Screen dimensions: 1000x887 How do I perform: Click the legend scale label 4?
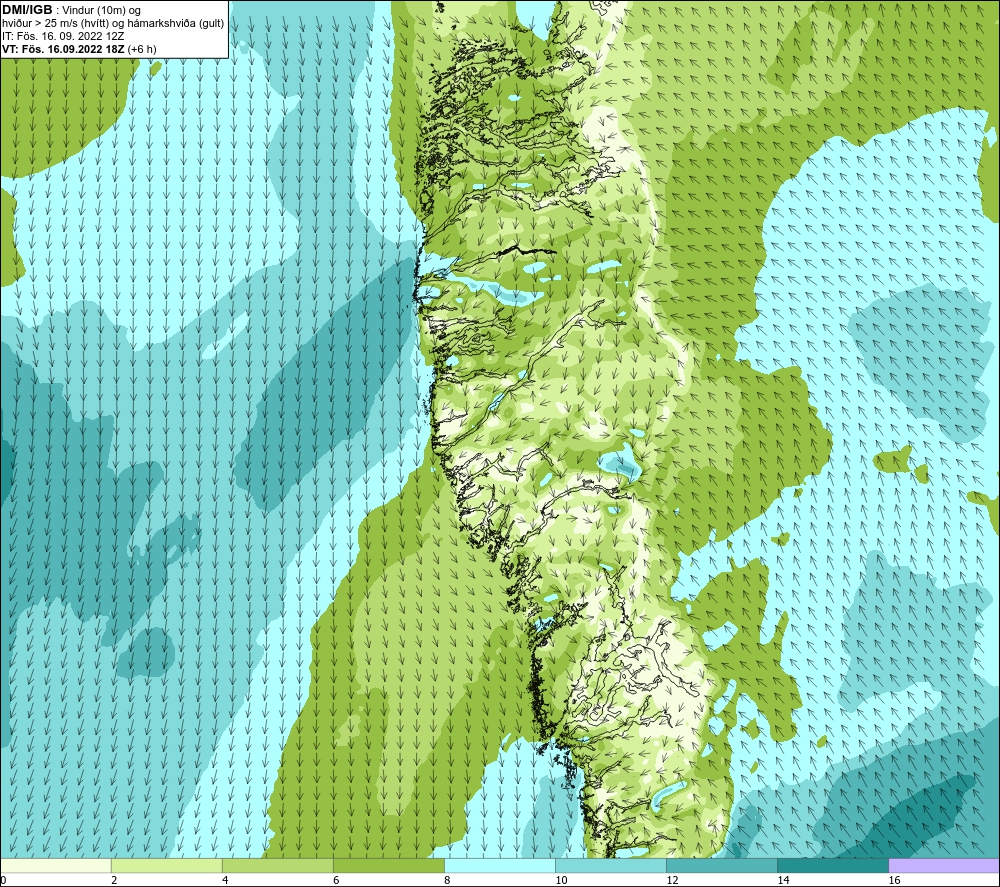[x=225, y=881]
